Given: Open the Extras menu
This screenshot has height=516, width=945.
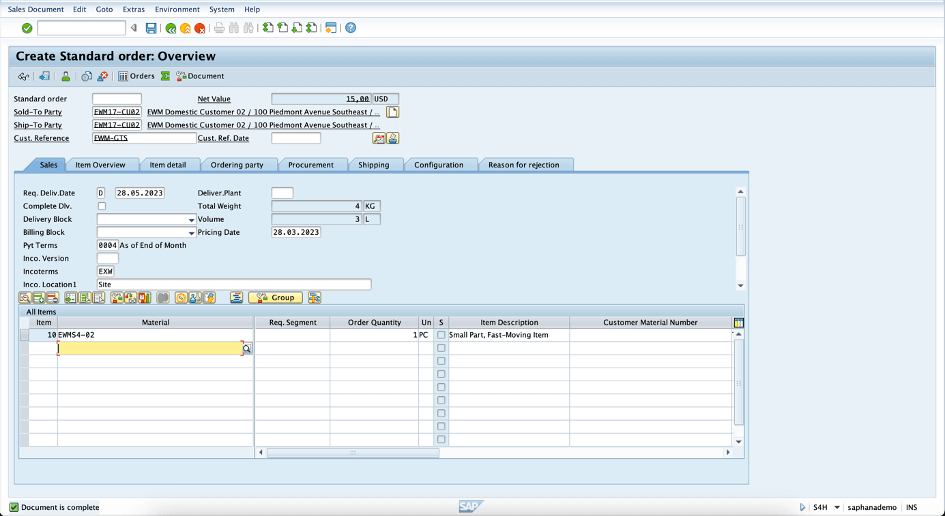Looking at the screenshot, I should 134,9.
